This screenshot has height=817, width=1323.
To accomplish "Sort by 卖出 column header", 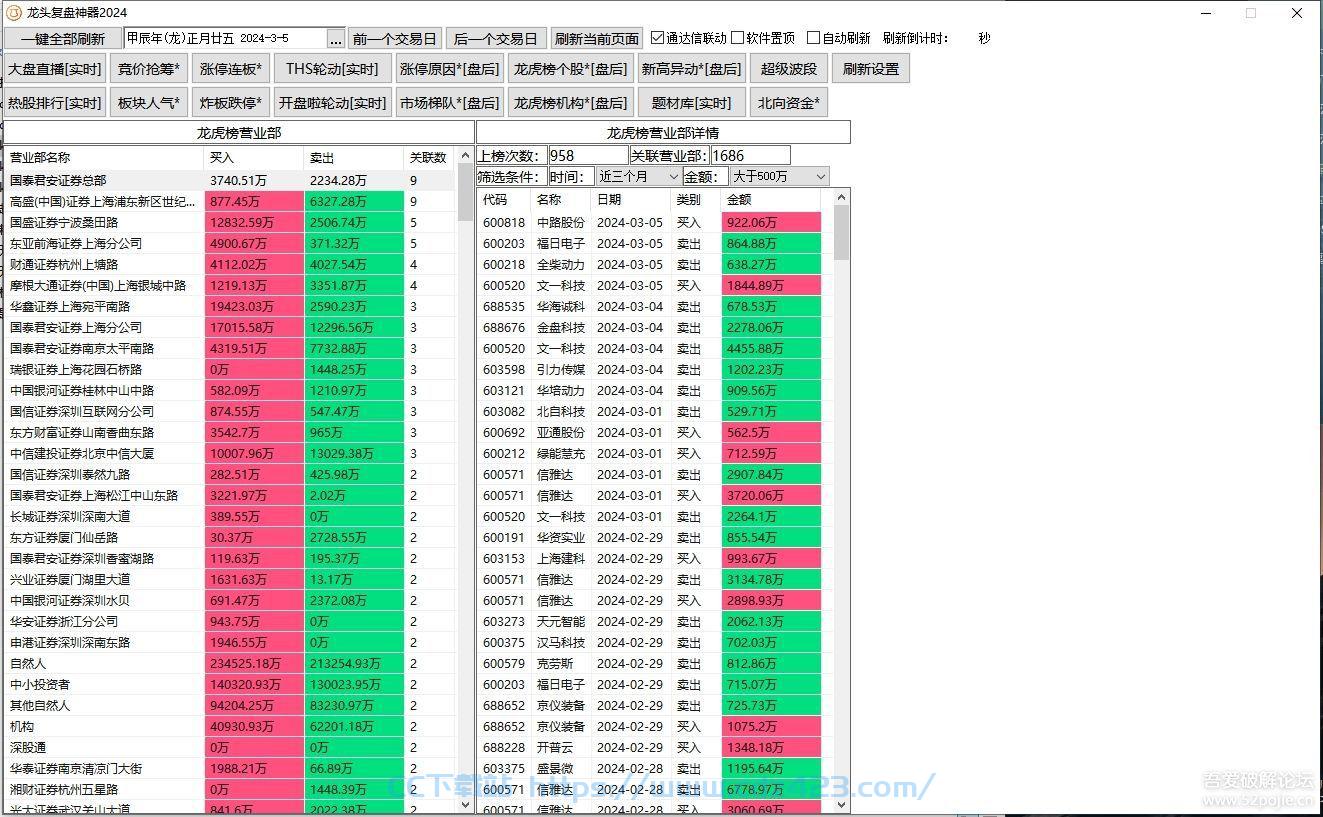I will click(354, 158).
